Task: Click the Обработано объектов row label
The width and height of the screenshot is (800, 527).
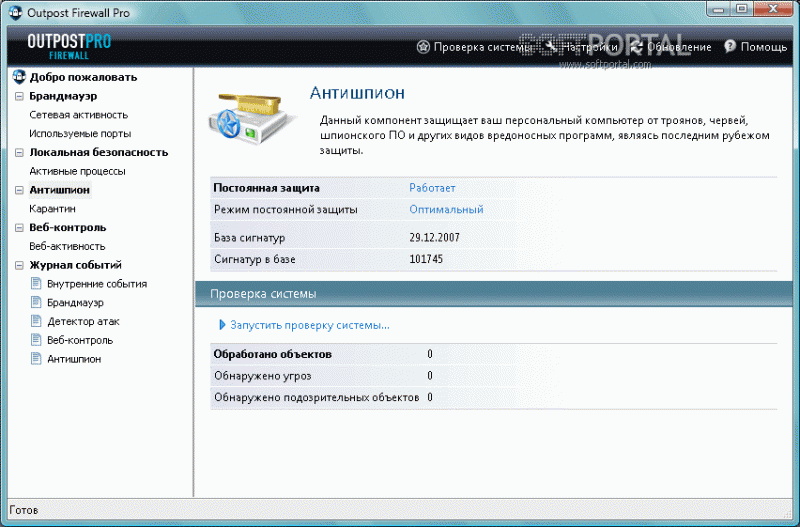Action: click(x=272, y=354)
